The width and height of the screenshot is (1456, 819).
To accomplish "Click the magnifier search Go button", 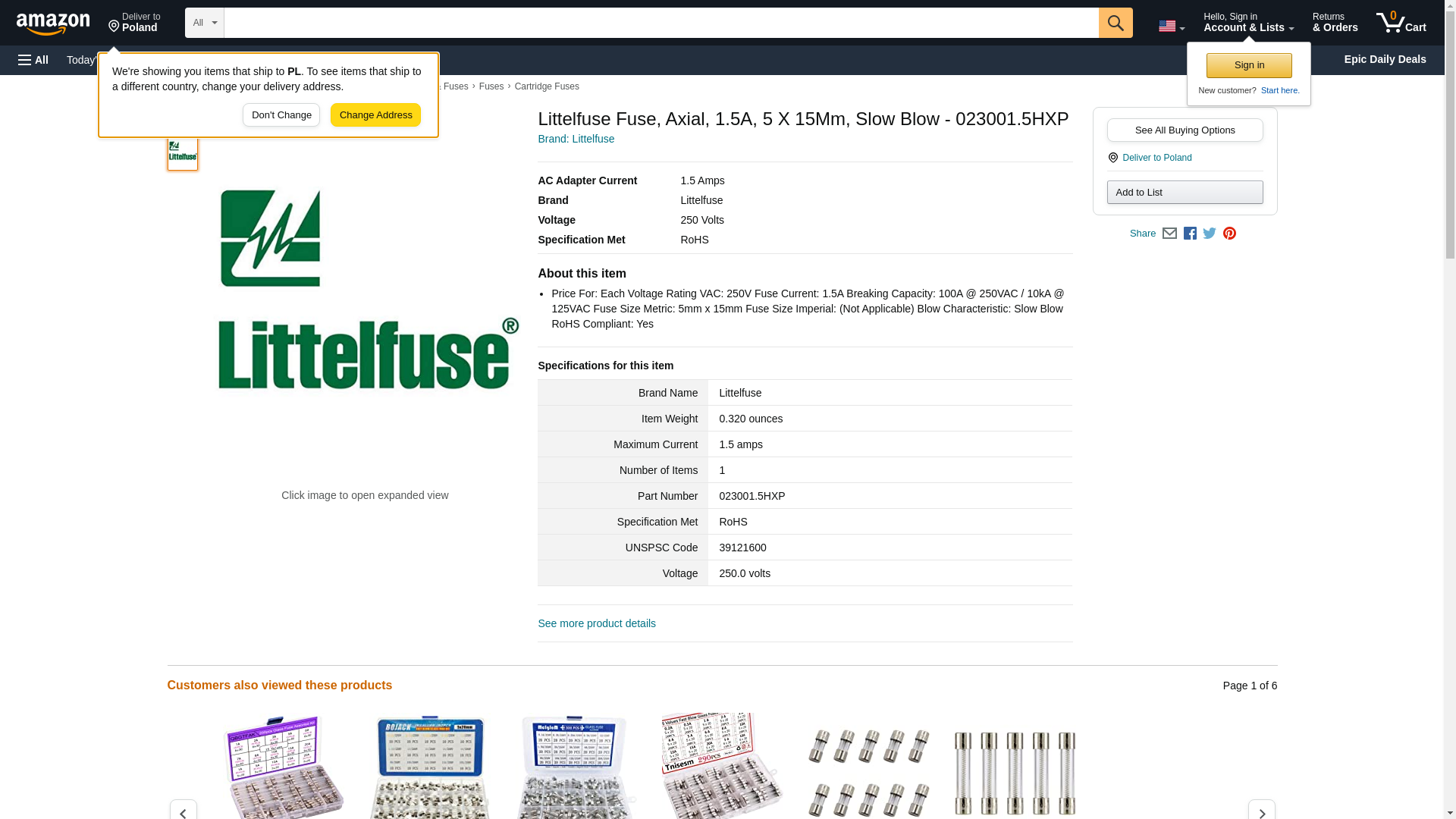I will pos(1115,23).
